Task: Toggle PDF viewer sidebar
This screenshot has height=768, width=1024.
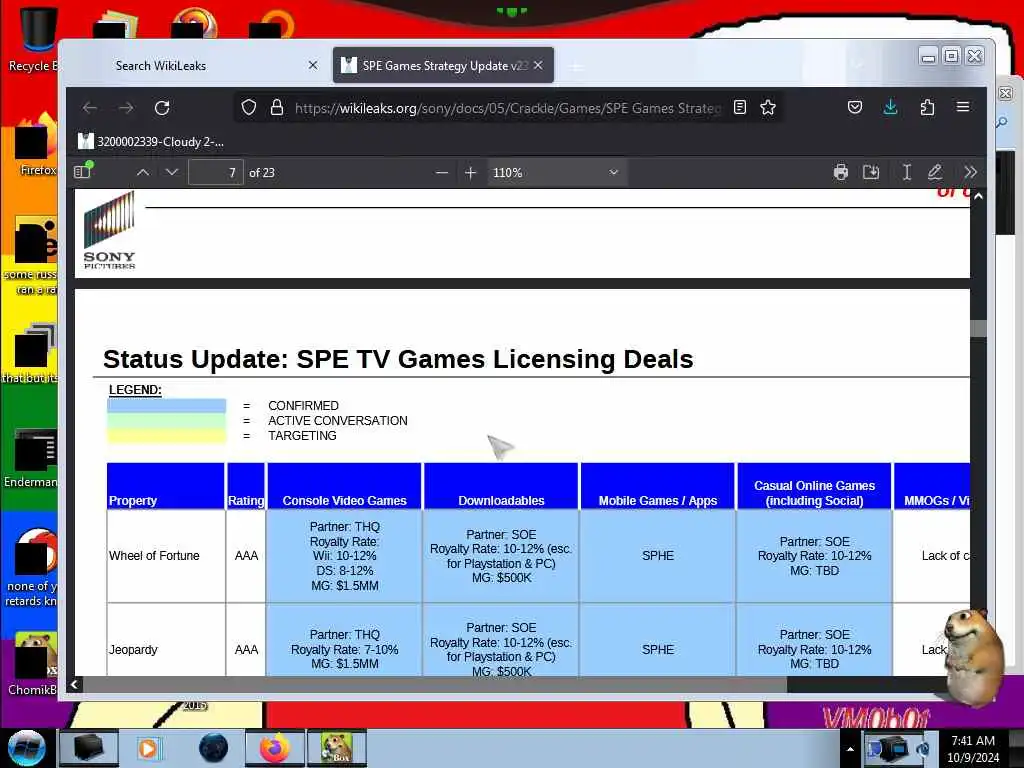Action: tap(84, 171)
